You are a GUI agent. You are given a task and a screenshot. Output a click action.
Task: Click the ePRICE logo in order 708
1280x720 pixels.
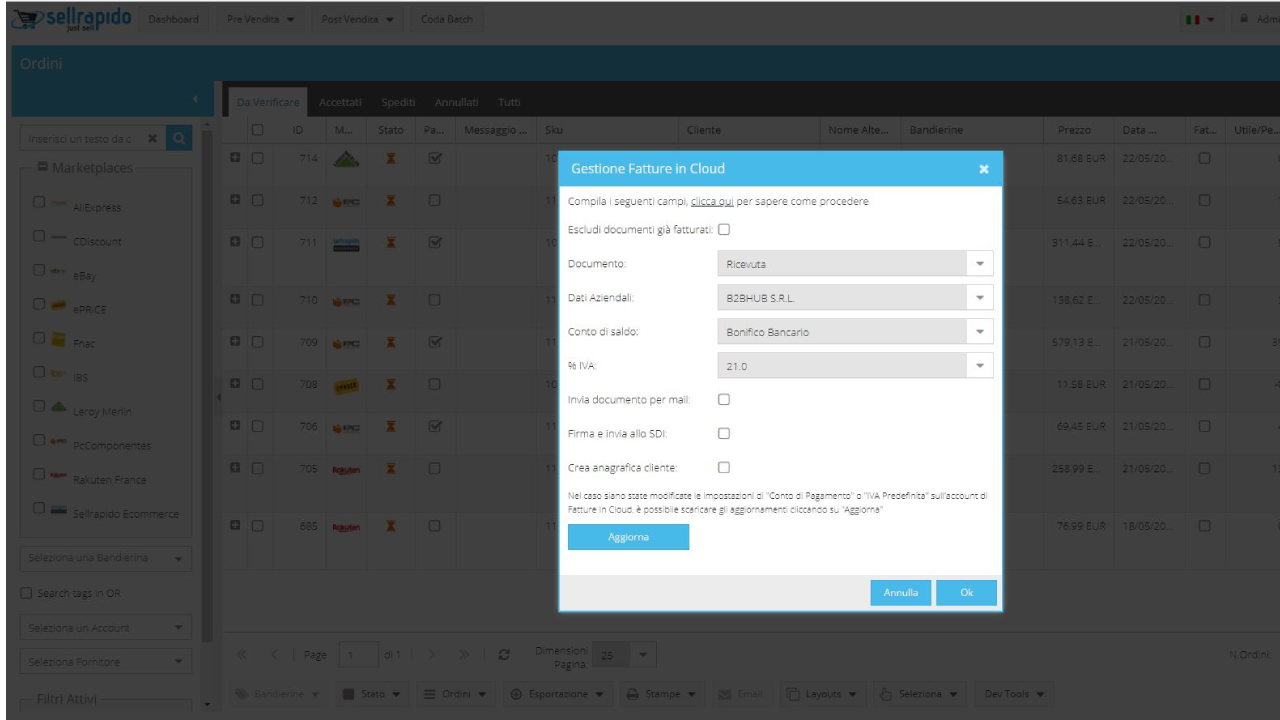pyautogui.click(x=345, y=385)
